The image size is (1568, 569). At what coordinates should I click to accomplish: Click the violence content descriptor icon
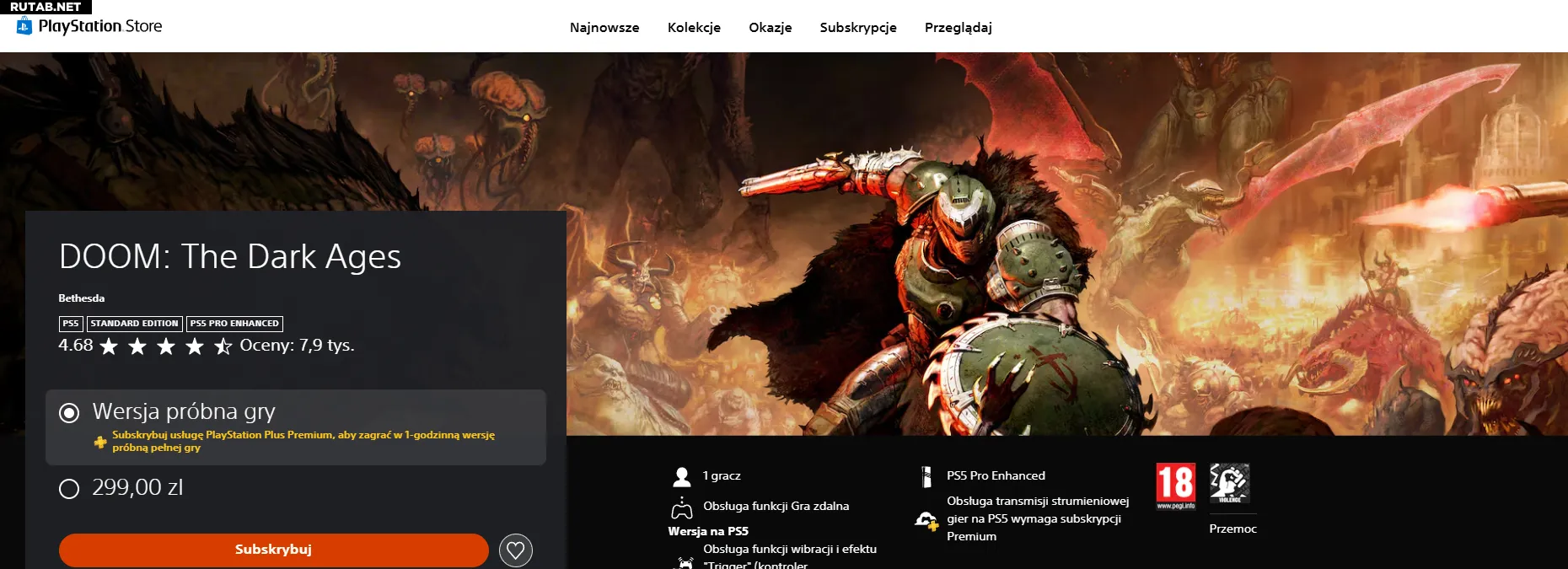point(1230,483)
